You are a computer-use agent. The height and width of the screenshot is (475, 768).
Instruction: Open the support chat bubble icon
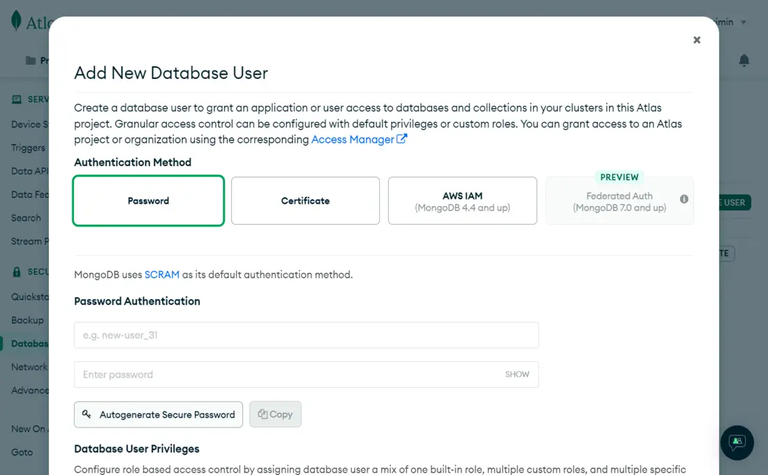(x=737, y=442)
